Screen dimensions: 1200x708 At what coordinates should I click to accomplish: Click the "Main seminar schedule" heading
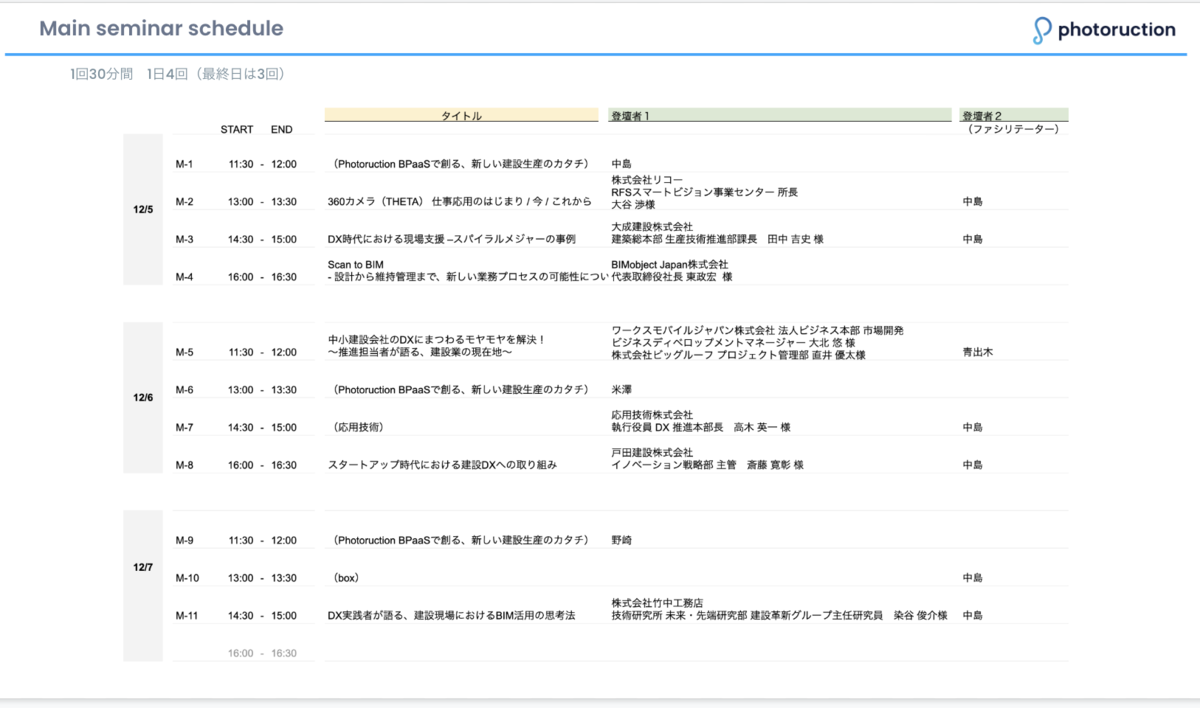pyautogui.click(x=161, y=29)
